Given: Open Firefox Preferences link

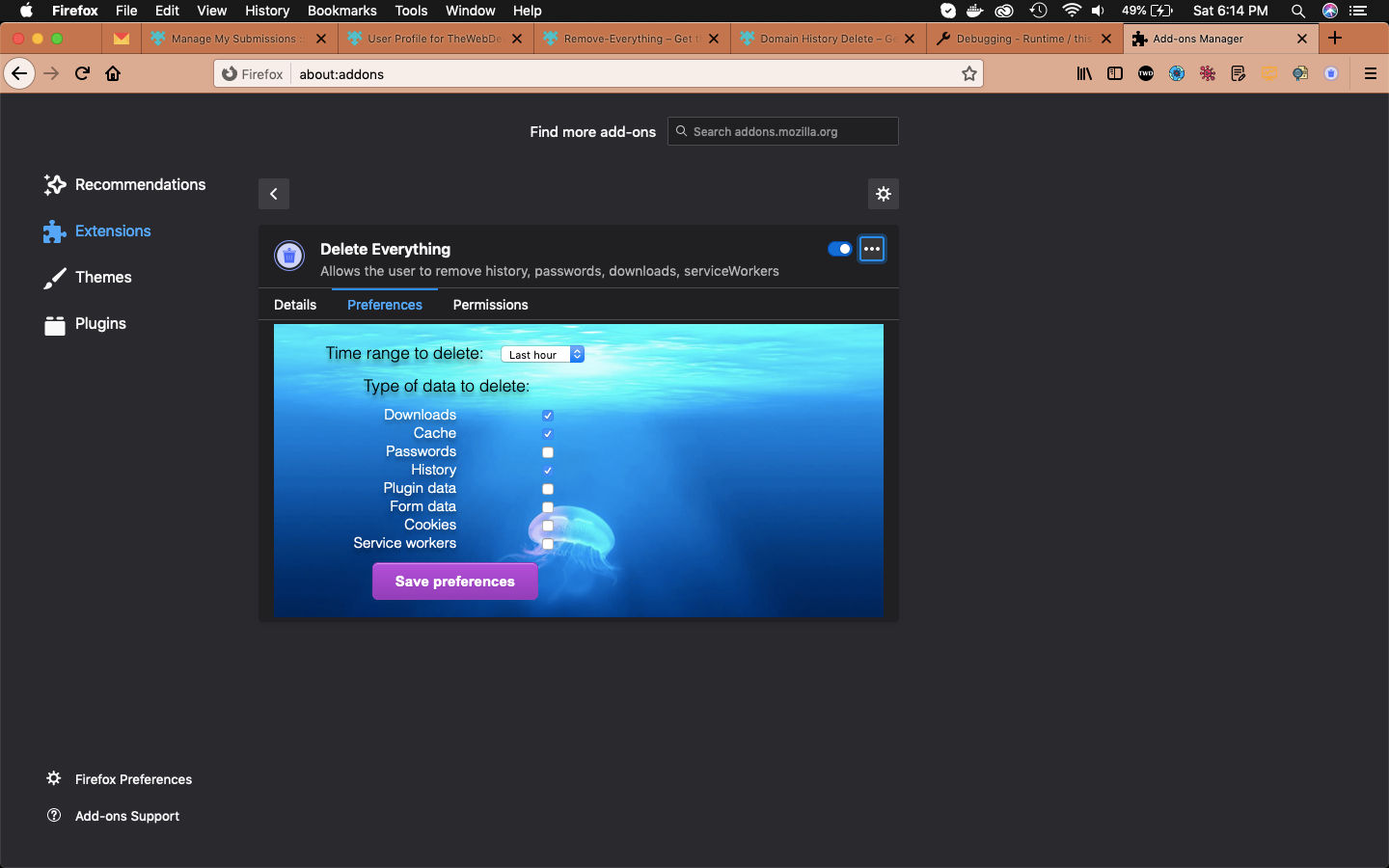Looking at the screenshot, I should [x=119, y=779].
